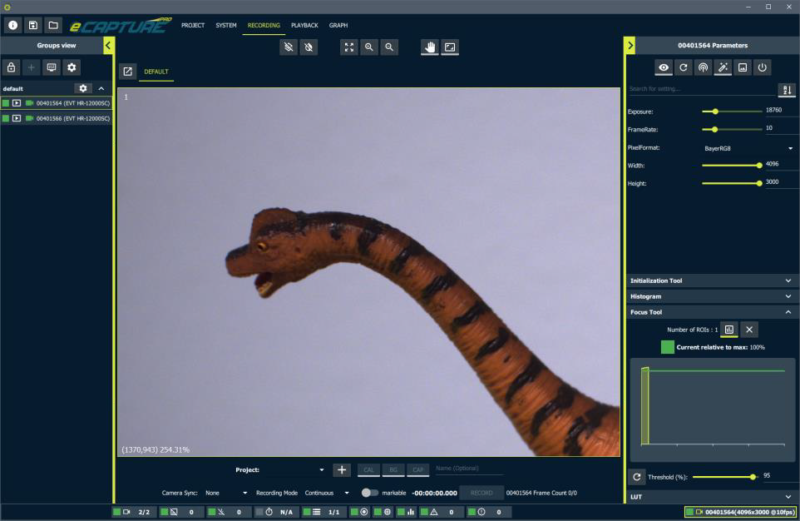800x521 pixels.
Task: Open the Camera Sync dropdown
Action: (226, 493)
